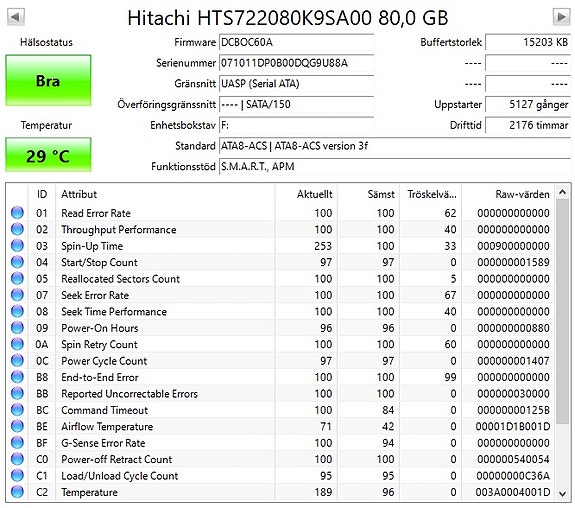Click the green Bra health status button
This screenshot has height=508, width=575.
pyautogui.click(x=48, y=81)
